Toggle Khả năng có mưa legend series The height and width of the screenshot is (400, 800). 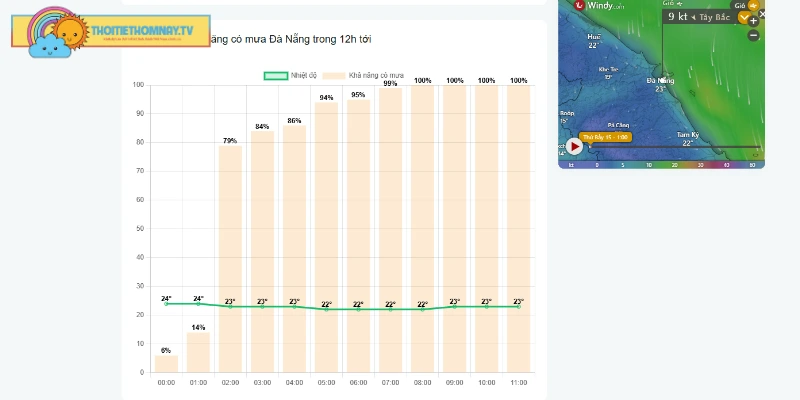coord(363,76)
